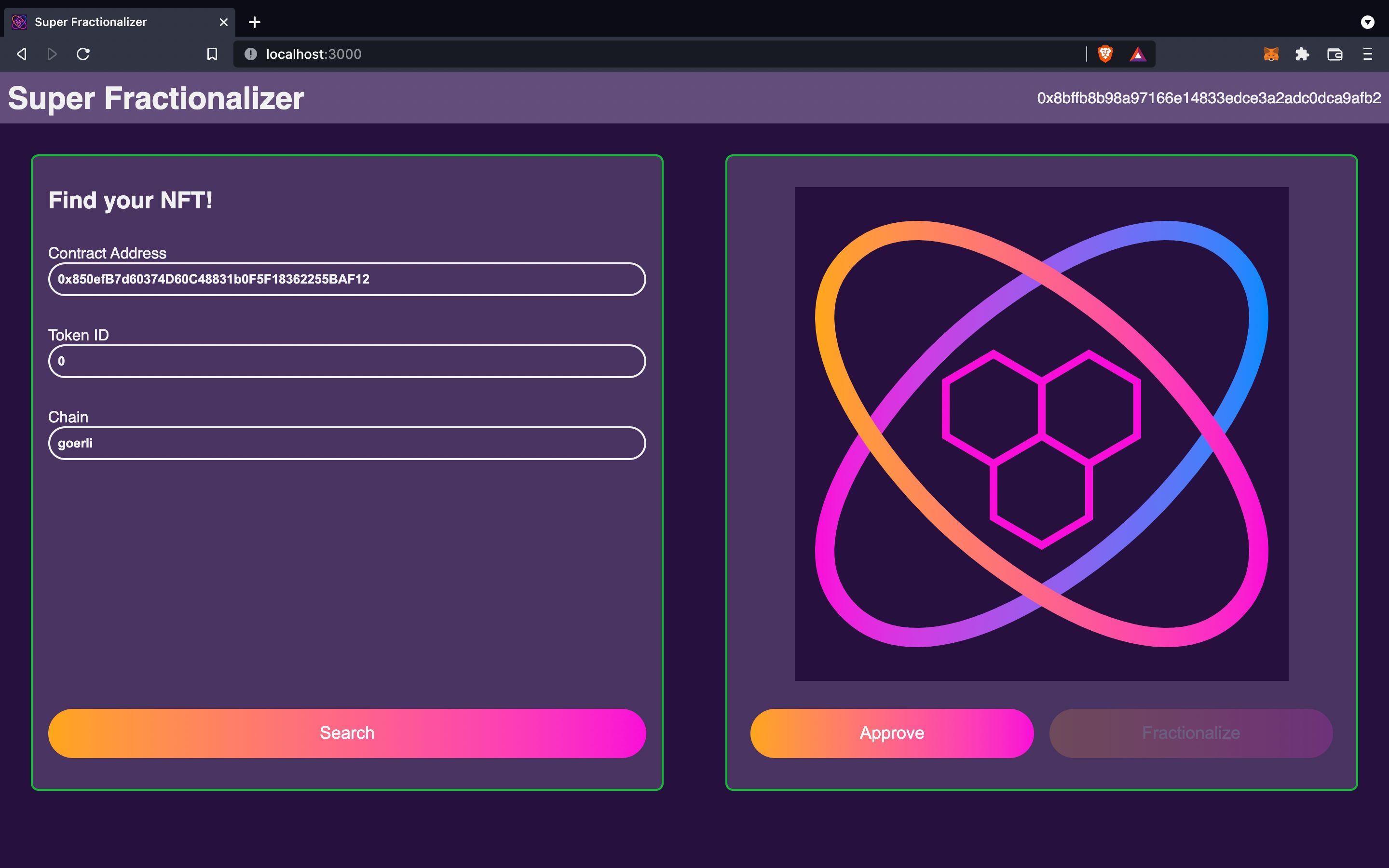The width and height of the screenshot is (1389, 868).
Task: Click the Search button
Action: coord(347,733)
